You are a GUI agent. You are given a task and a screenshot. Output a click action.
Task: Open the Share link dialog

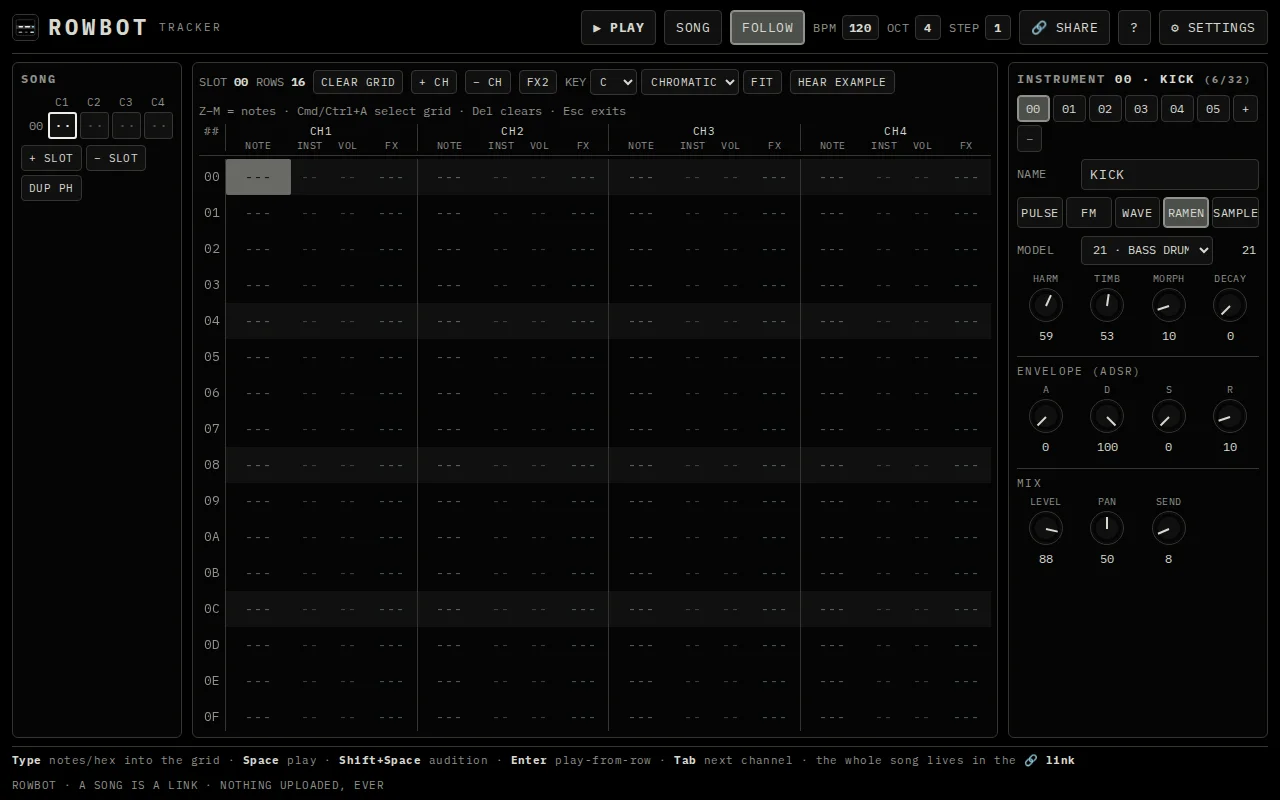(x=1064, y=28)
